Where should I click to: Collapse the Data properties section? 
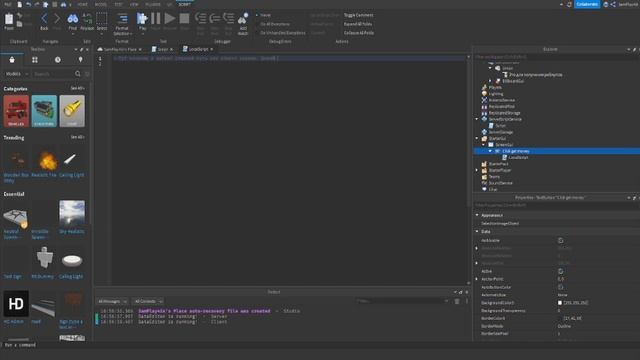[x=477, y=231]
